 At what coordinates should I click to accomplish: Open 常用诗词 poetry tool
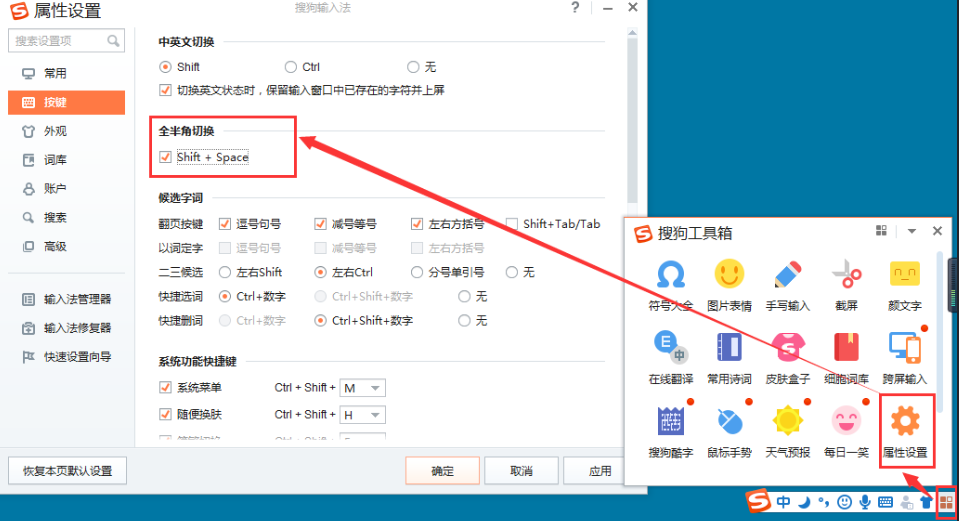click(x=729, y=358)
